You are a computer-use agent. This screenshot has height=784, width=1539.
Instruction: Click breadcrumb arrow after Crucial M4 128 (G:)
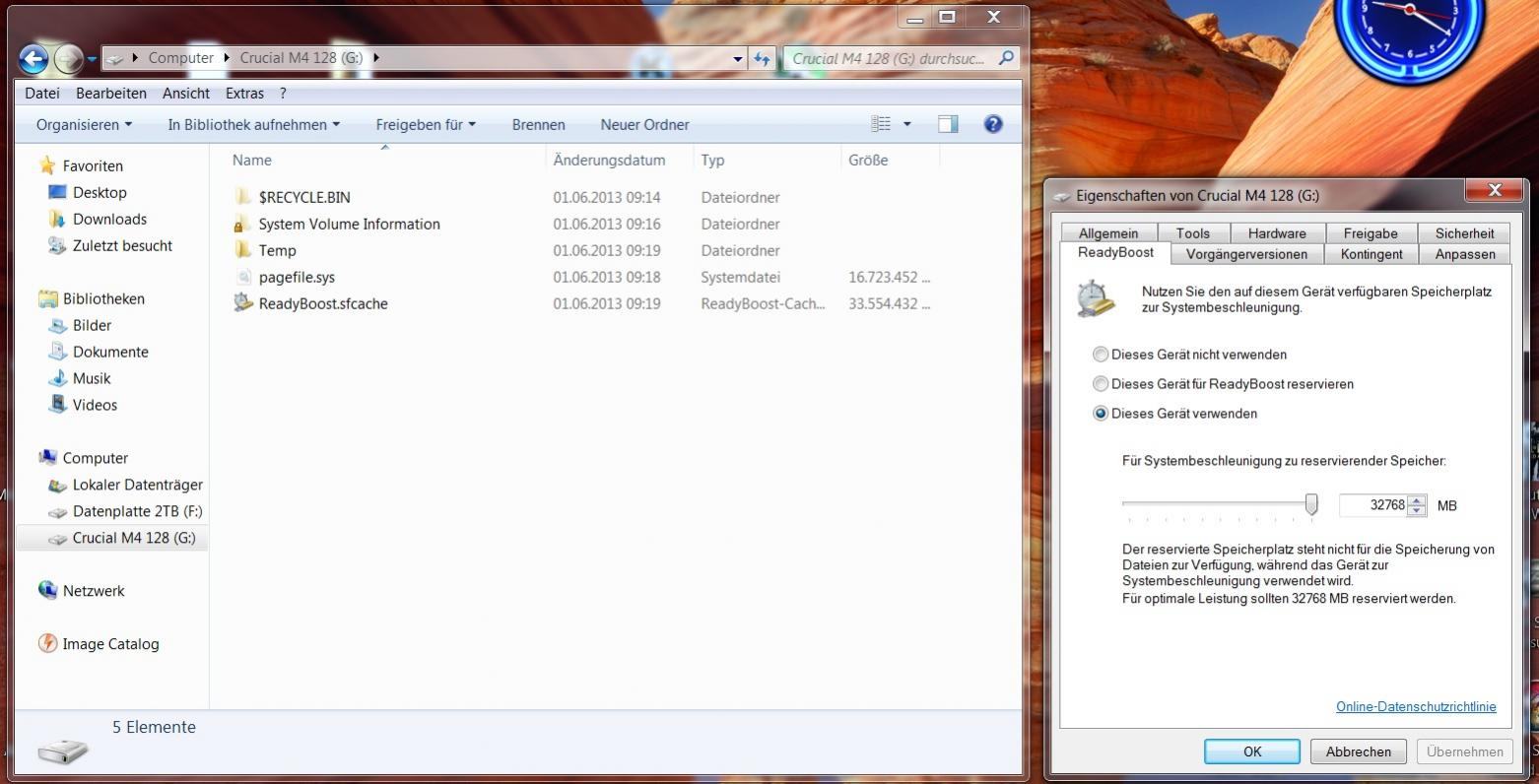(375, 58)
